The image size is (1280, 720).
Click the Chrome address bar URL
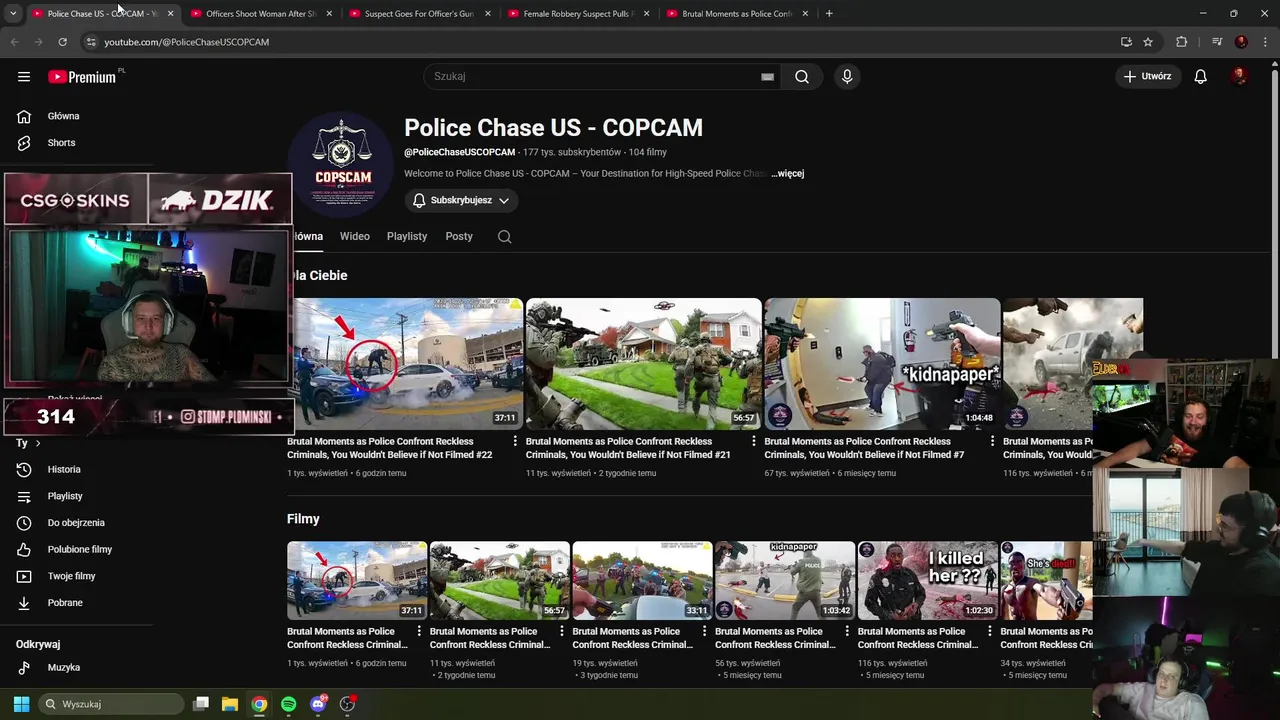tap(187, 42)
